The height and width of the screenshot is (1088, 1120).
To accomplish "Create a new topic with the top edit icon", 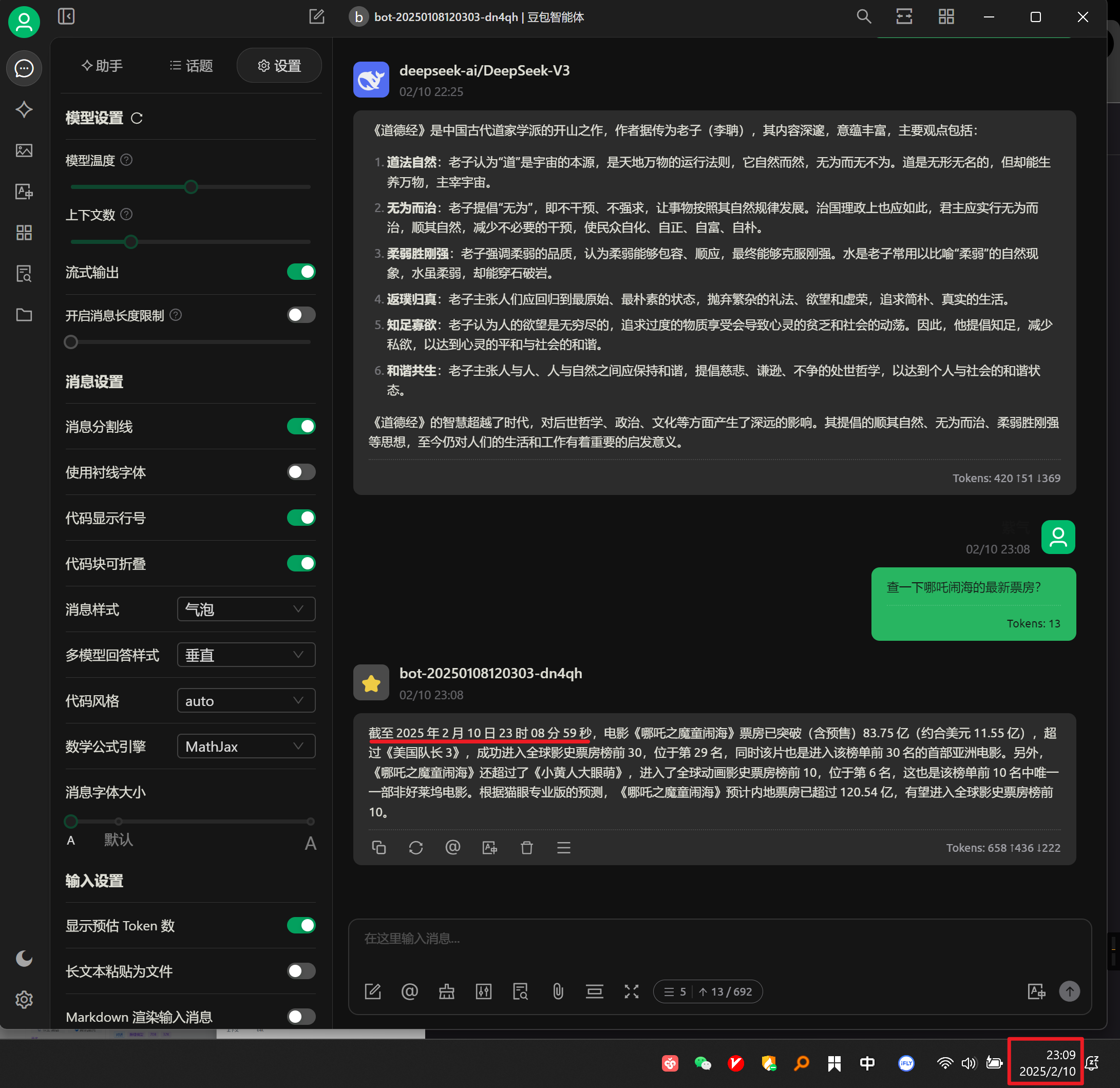I will point(316,16).
